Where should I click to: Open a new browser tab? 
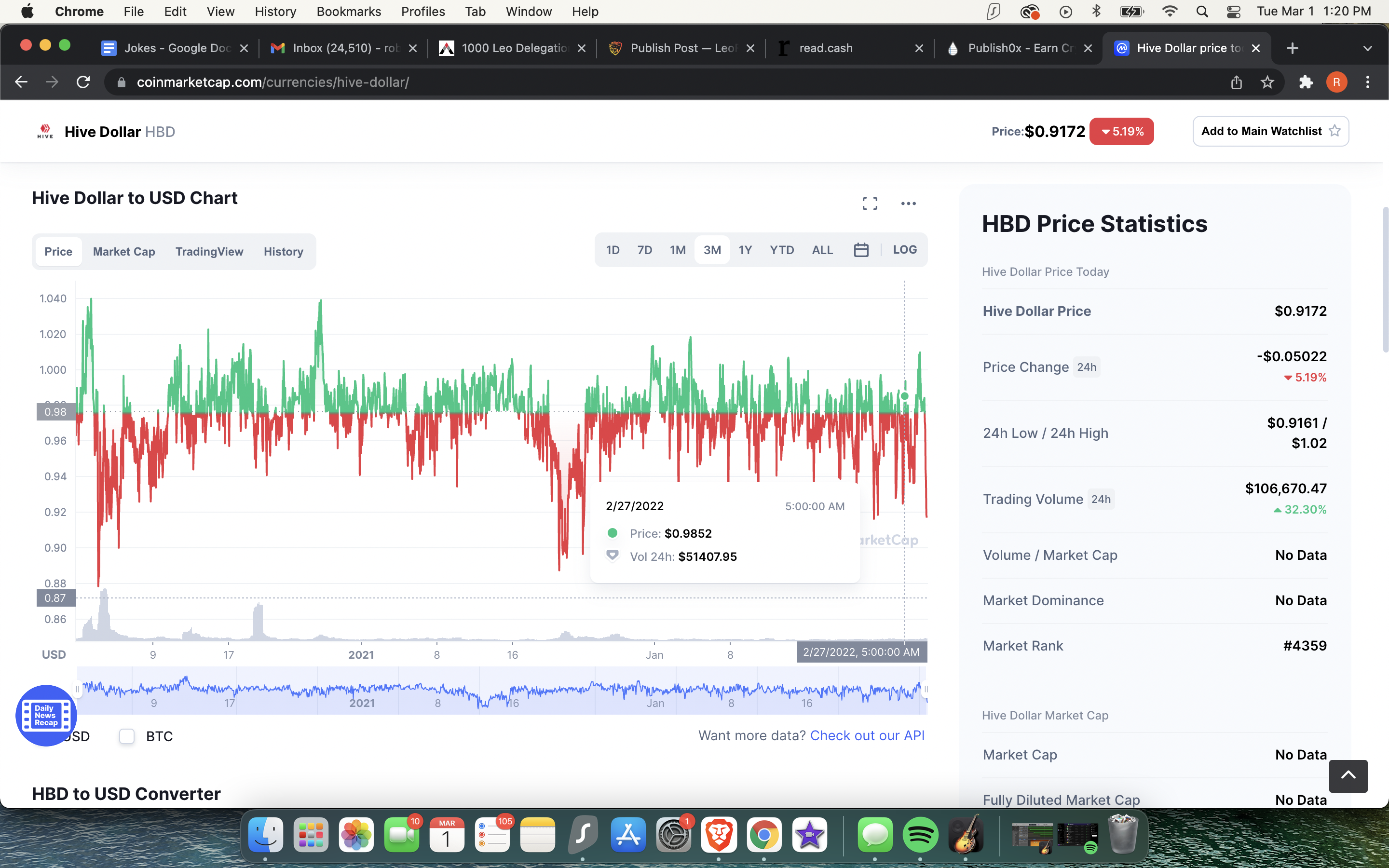coord(1293,48)
